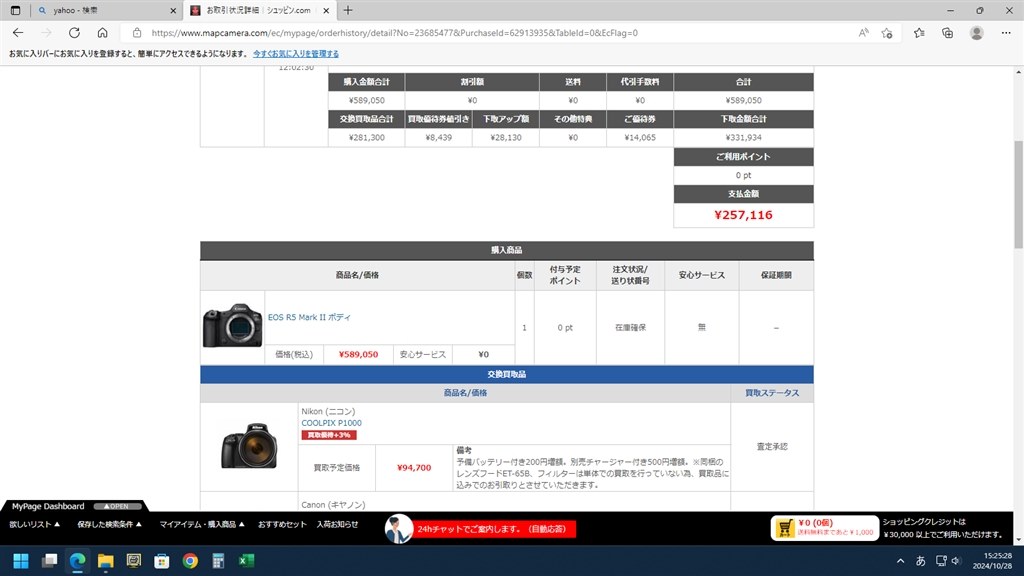This screenshot has width=1024, height=576.
Task: Open the favorites list
Action: [x=919, y=33]
